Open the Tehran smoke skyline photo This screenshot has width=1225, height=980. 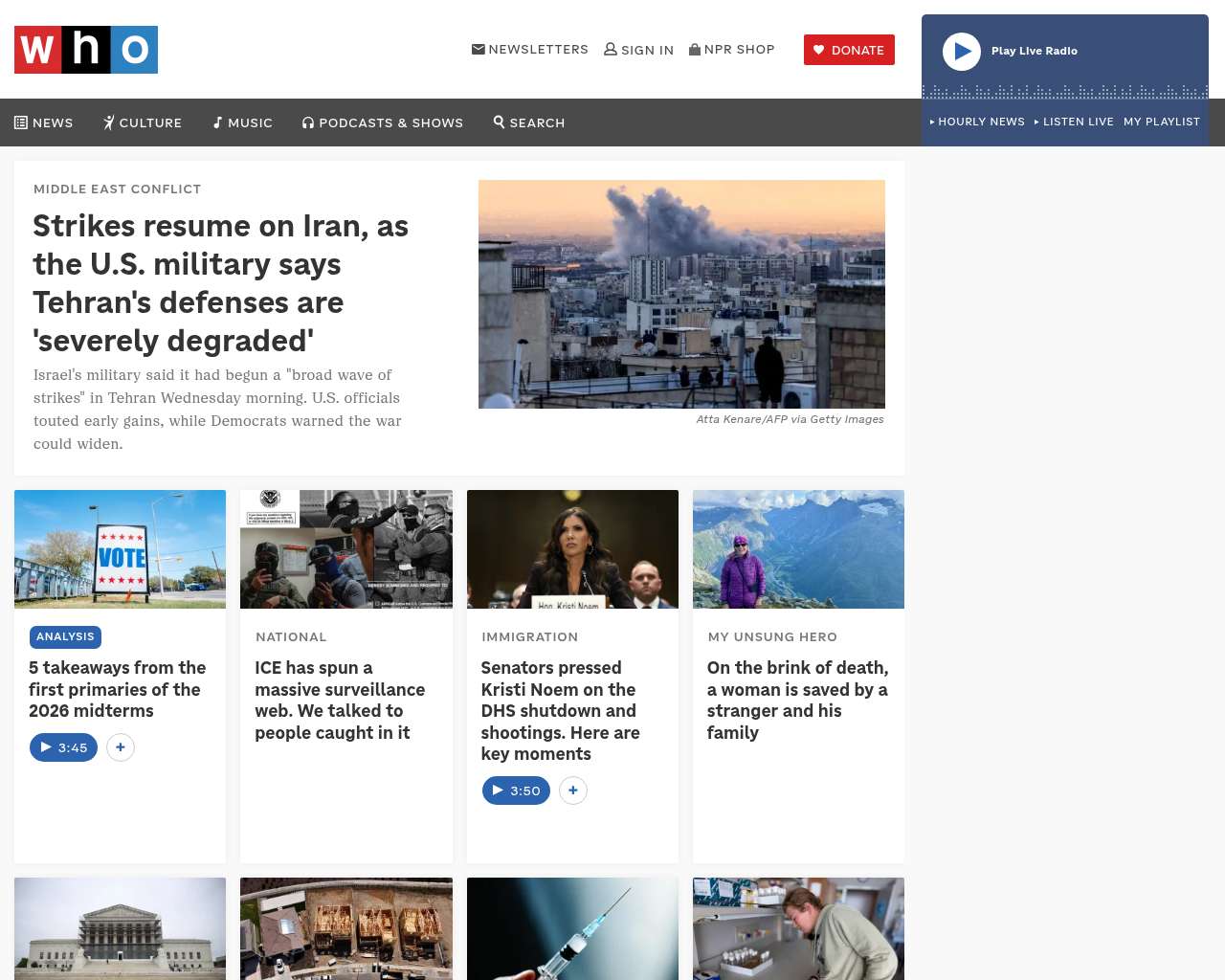click(681, 294)
